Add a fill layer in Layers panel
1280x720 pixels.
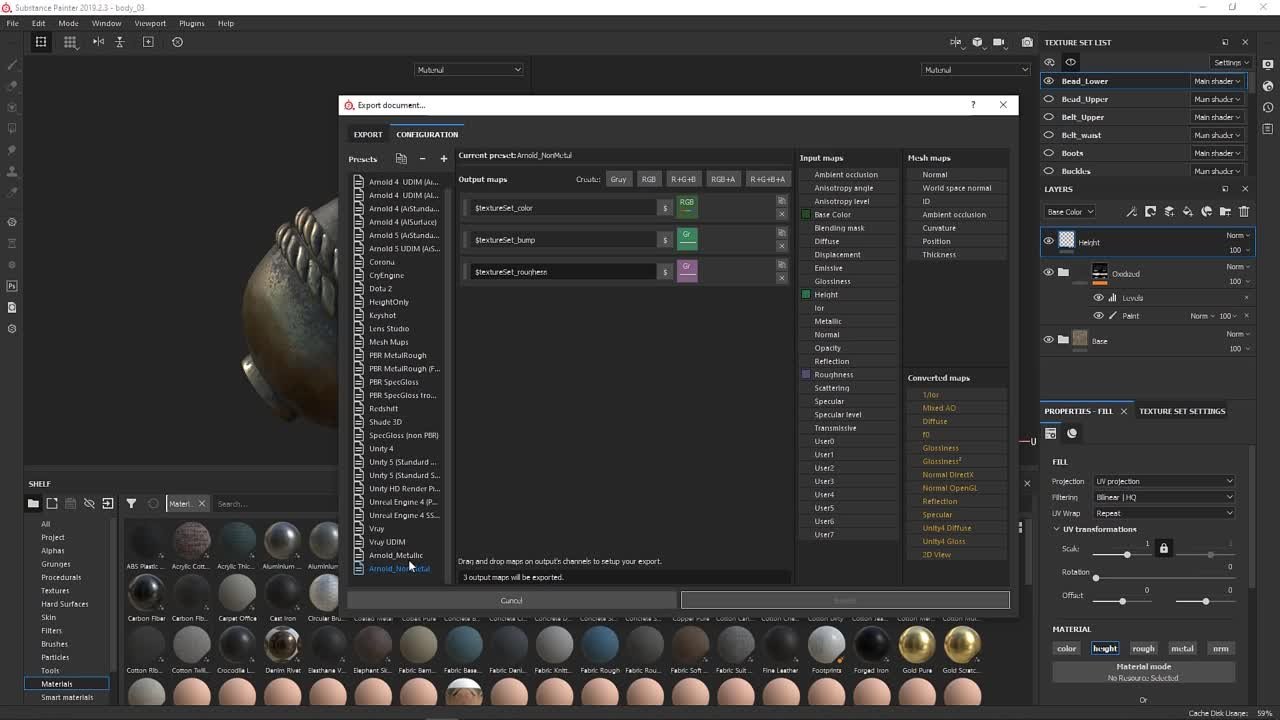1188,212
